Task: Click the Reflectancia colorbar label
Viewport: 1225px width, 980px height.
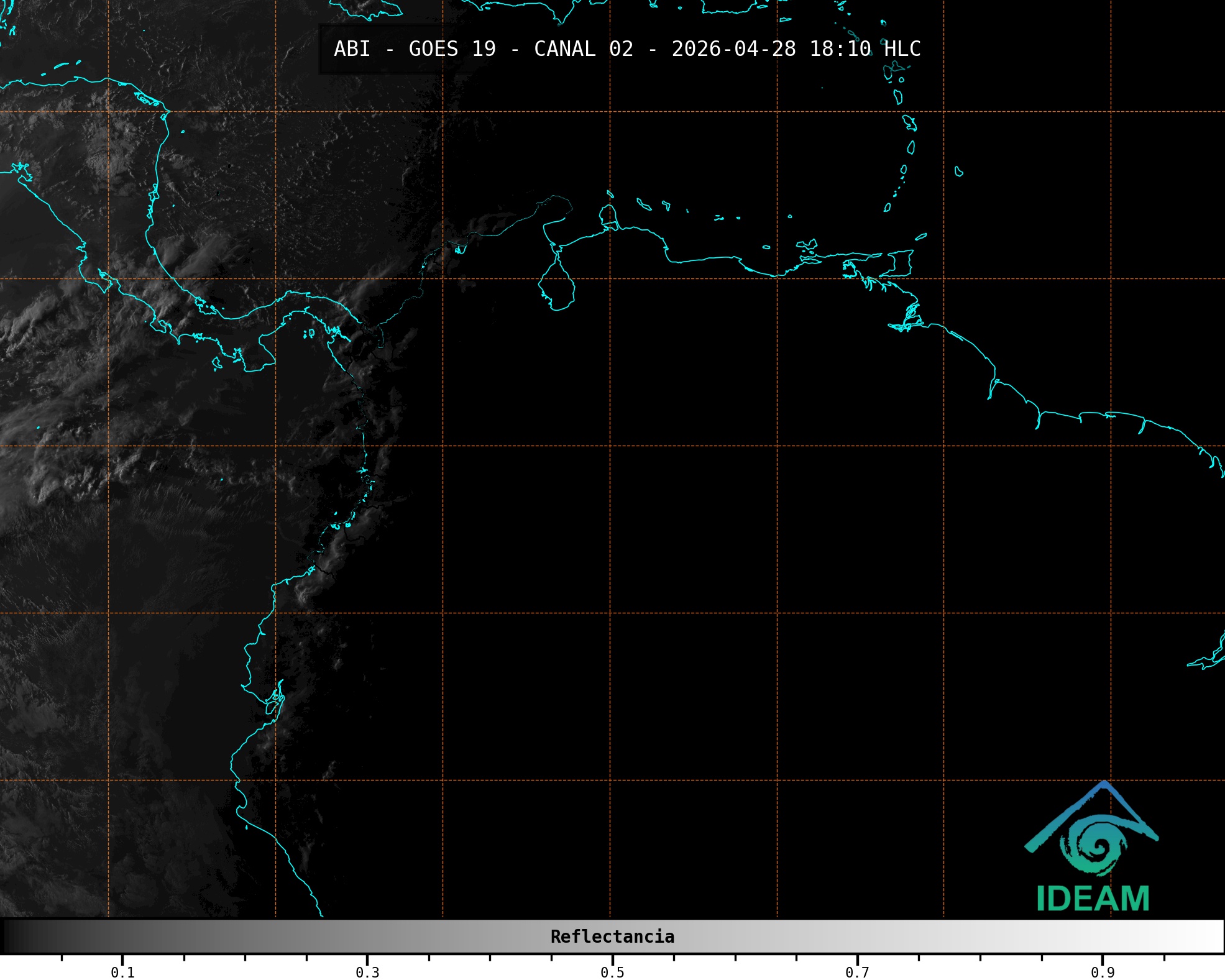Action: [612, 936]
